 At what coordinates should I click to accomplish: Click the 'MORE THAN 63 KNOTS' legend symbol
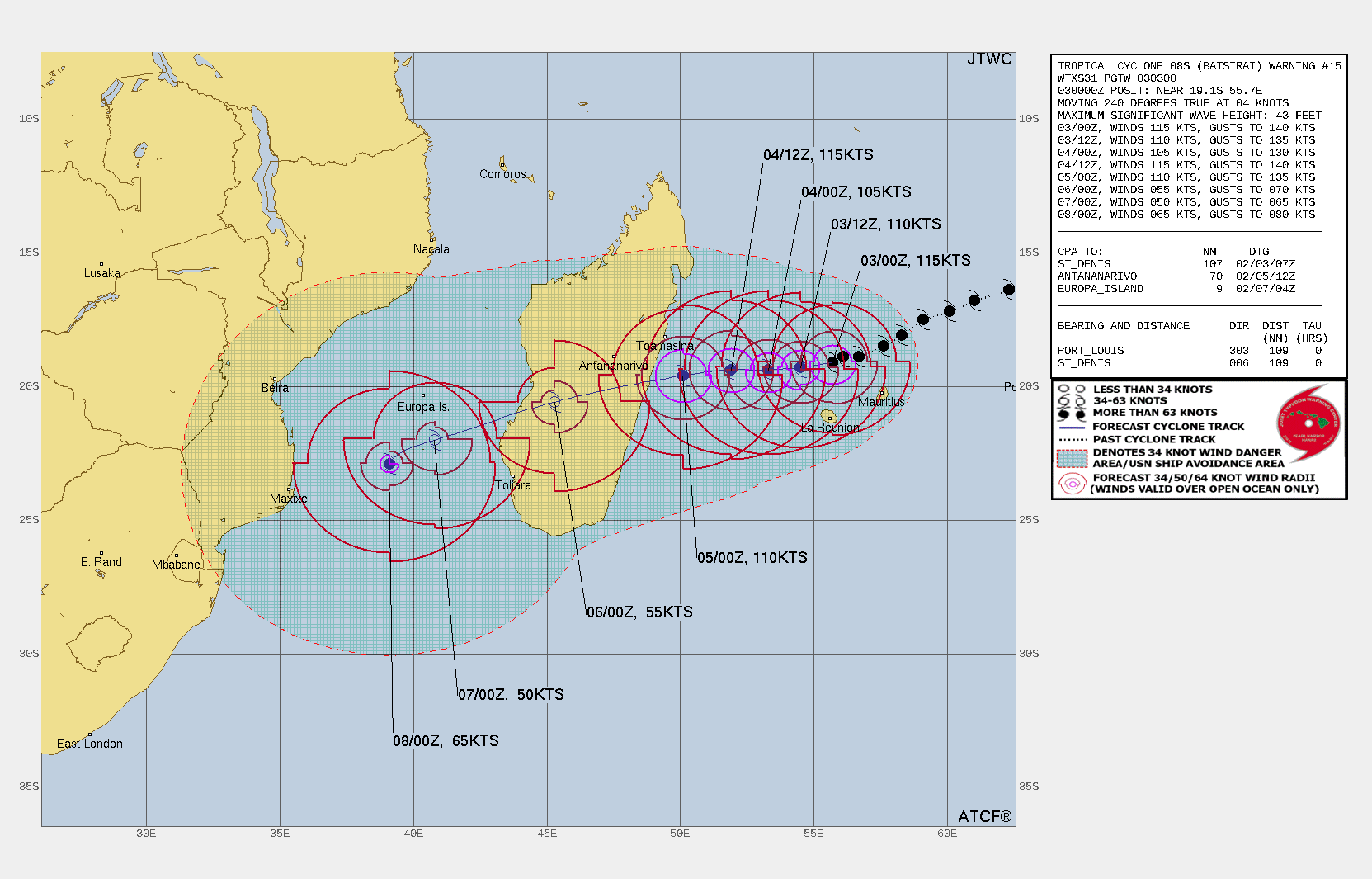coord(1072,414)
